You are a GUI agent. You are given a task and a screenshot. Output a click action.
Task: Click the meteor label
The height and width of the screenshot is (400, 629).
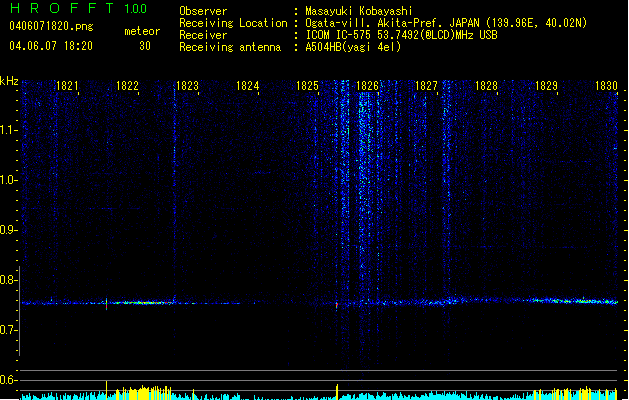tap(142, 31)
